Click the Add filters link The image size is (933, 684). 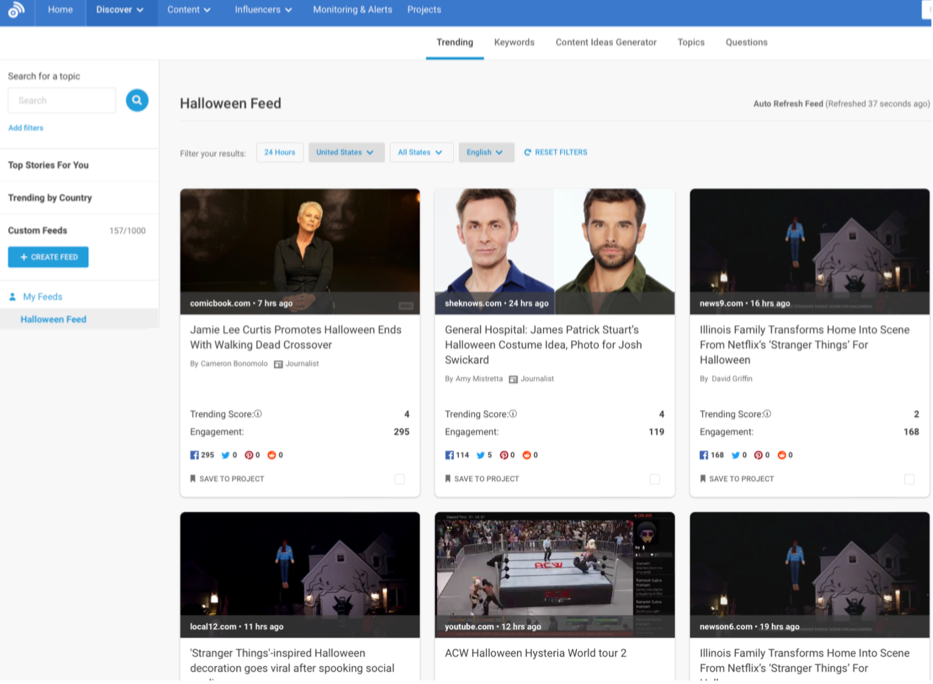[x=26, y=128]
